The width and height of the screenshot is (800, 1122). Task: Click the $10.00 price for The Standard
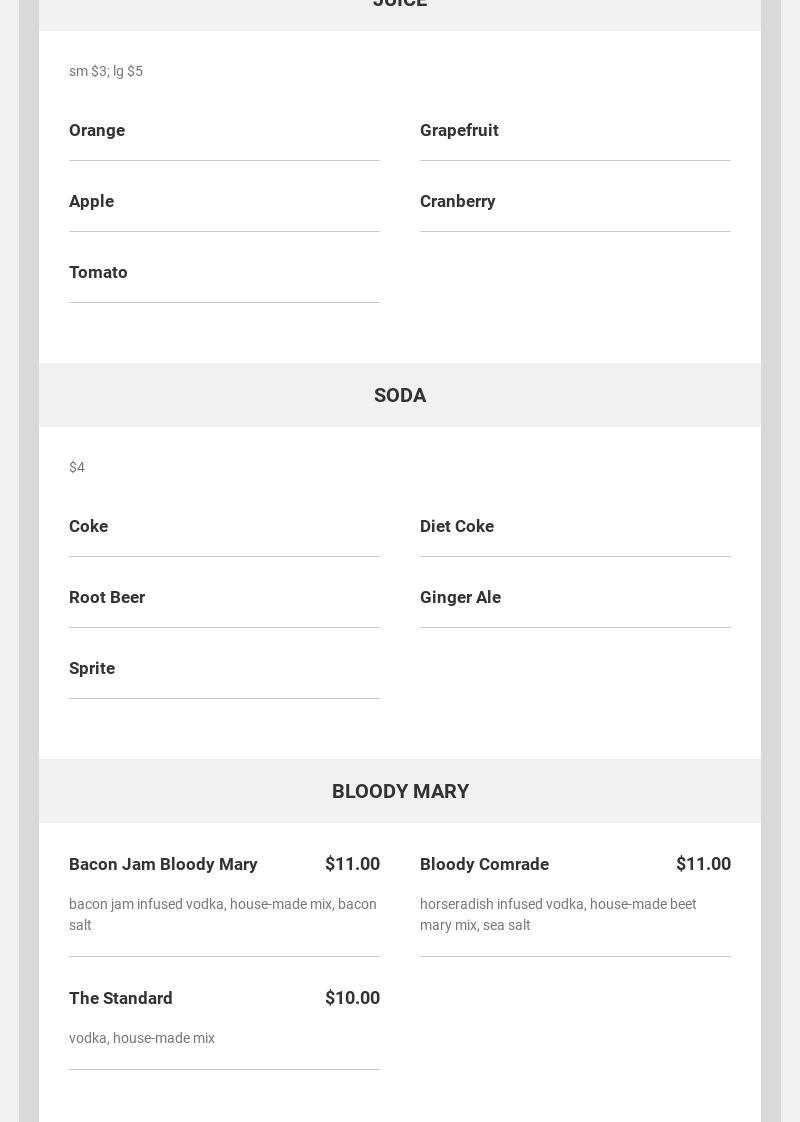(352, 998)
